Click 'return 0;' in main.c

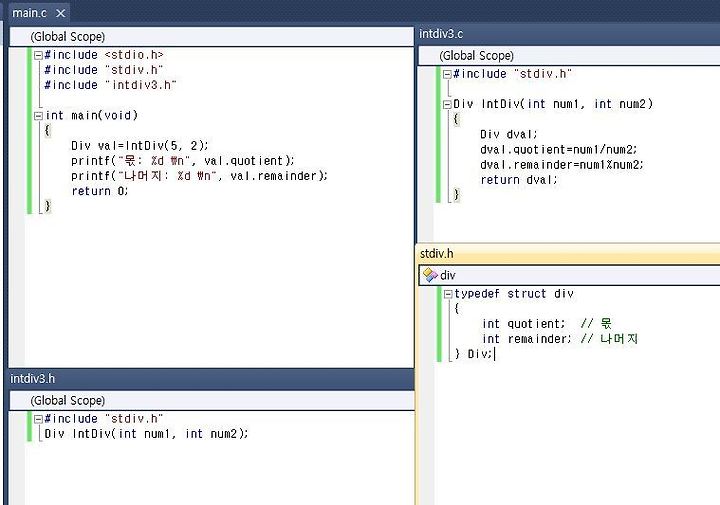100,191
